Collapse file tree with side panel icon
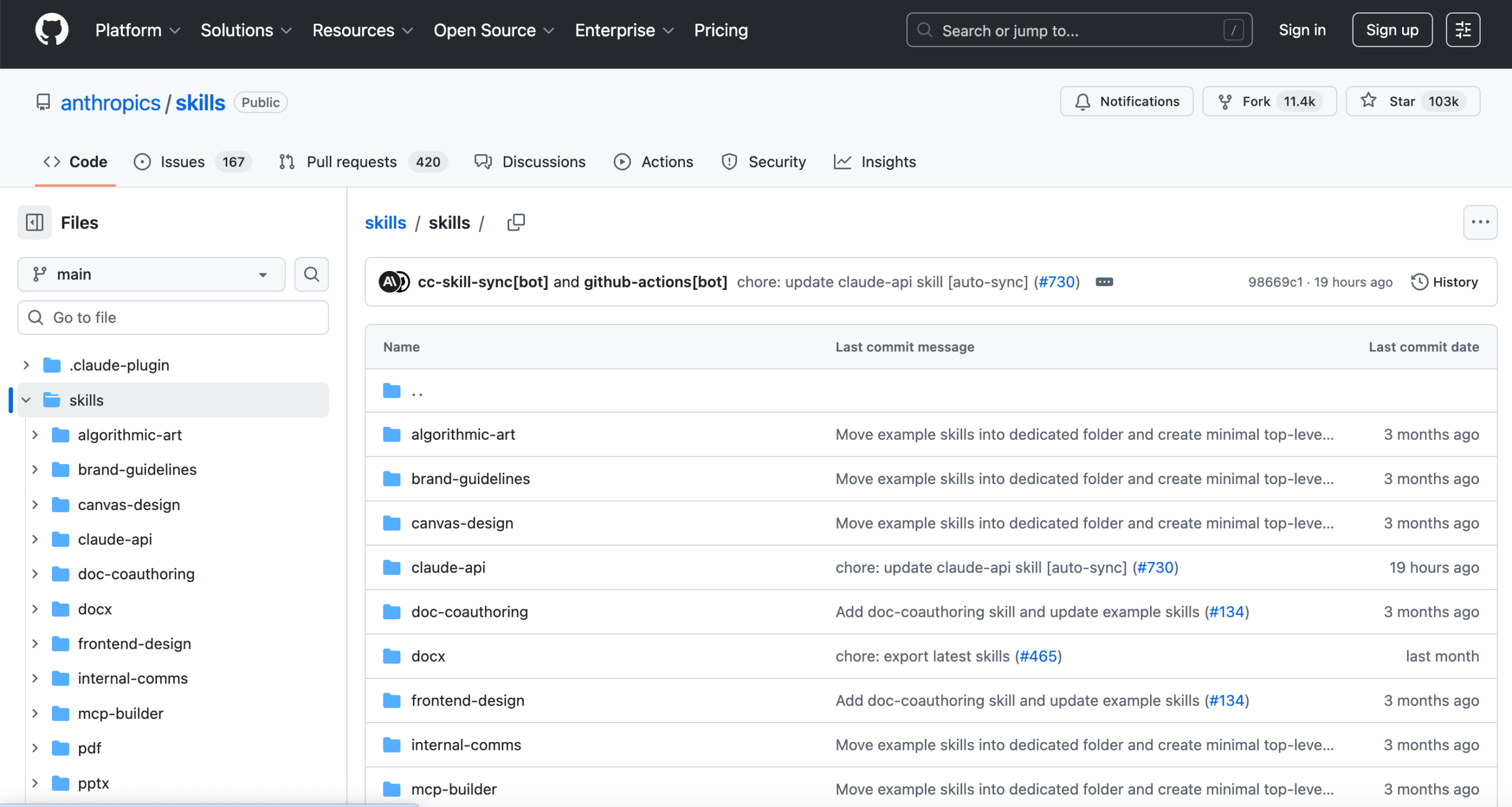 pos(34,223)
